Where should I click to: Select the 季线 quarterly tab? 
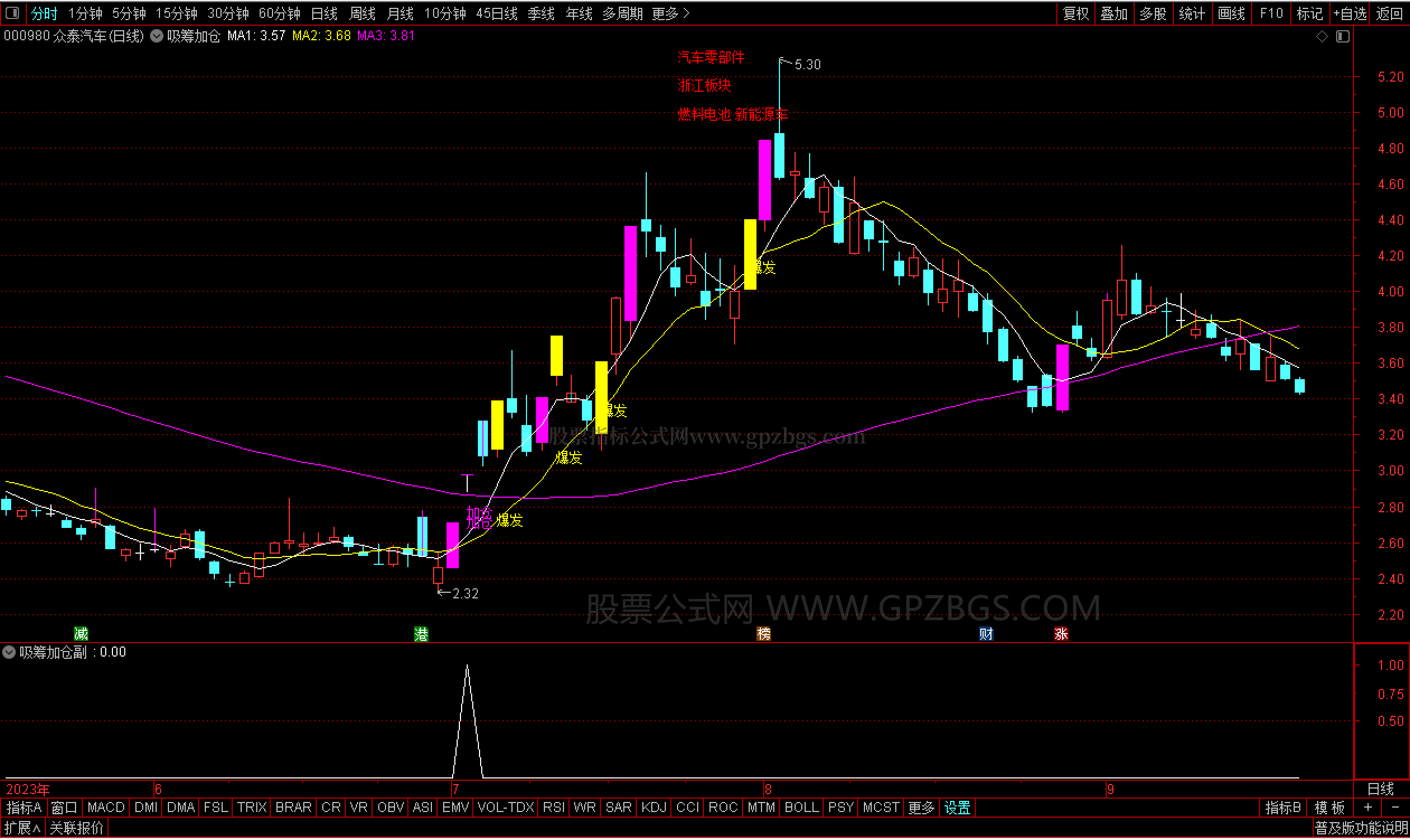tap(541, 13)
